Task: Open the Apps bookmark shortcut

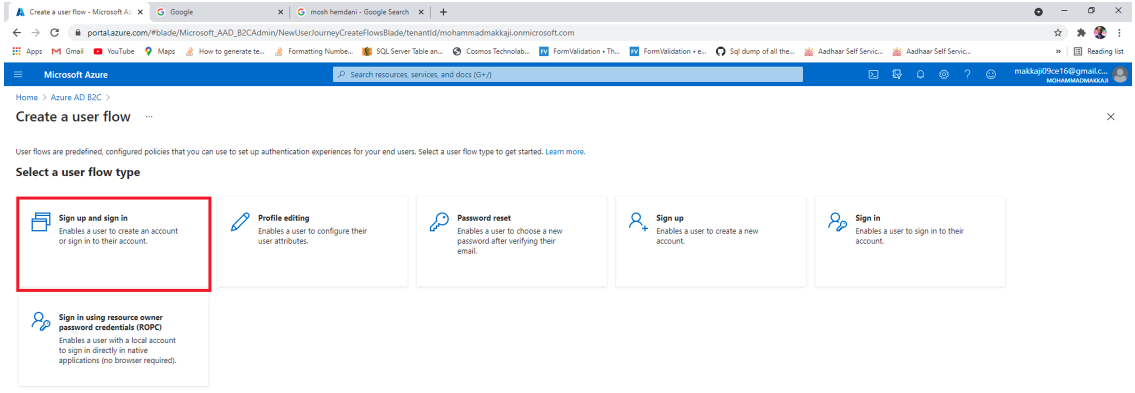Action: point(28,51)
